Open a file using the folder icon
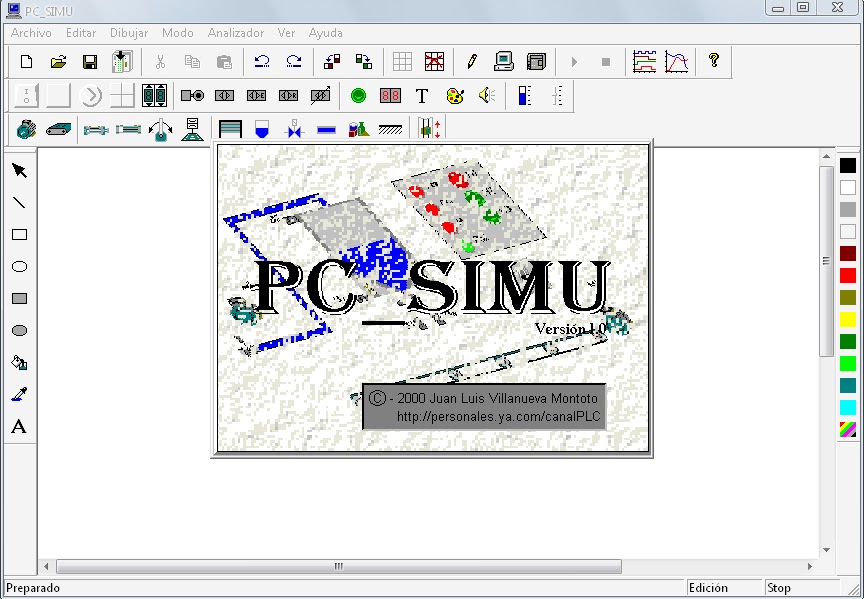 [x=58, y=61]
